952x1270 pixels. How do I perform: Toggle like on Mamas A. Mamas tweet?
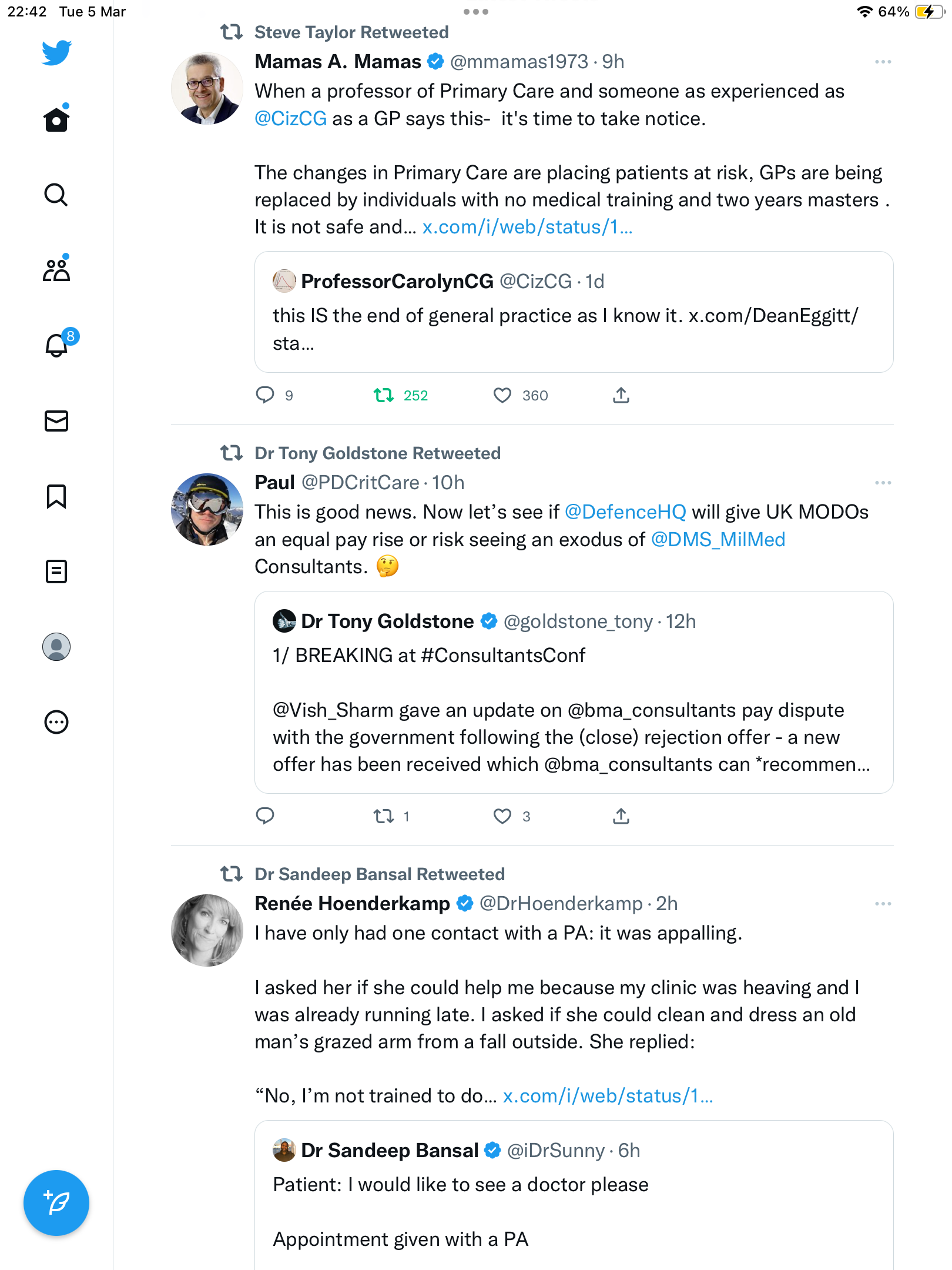[x=502, y=395]
